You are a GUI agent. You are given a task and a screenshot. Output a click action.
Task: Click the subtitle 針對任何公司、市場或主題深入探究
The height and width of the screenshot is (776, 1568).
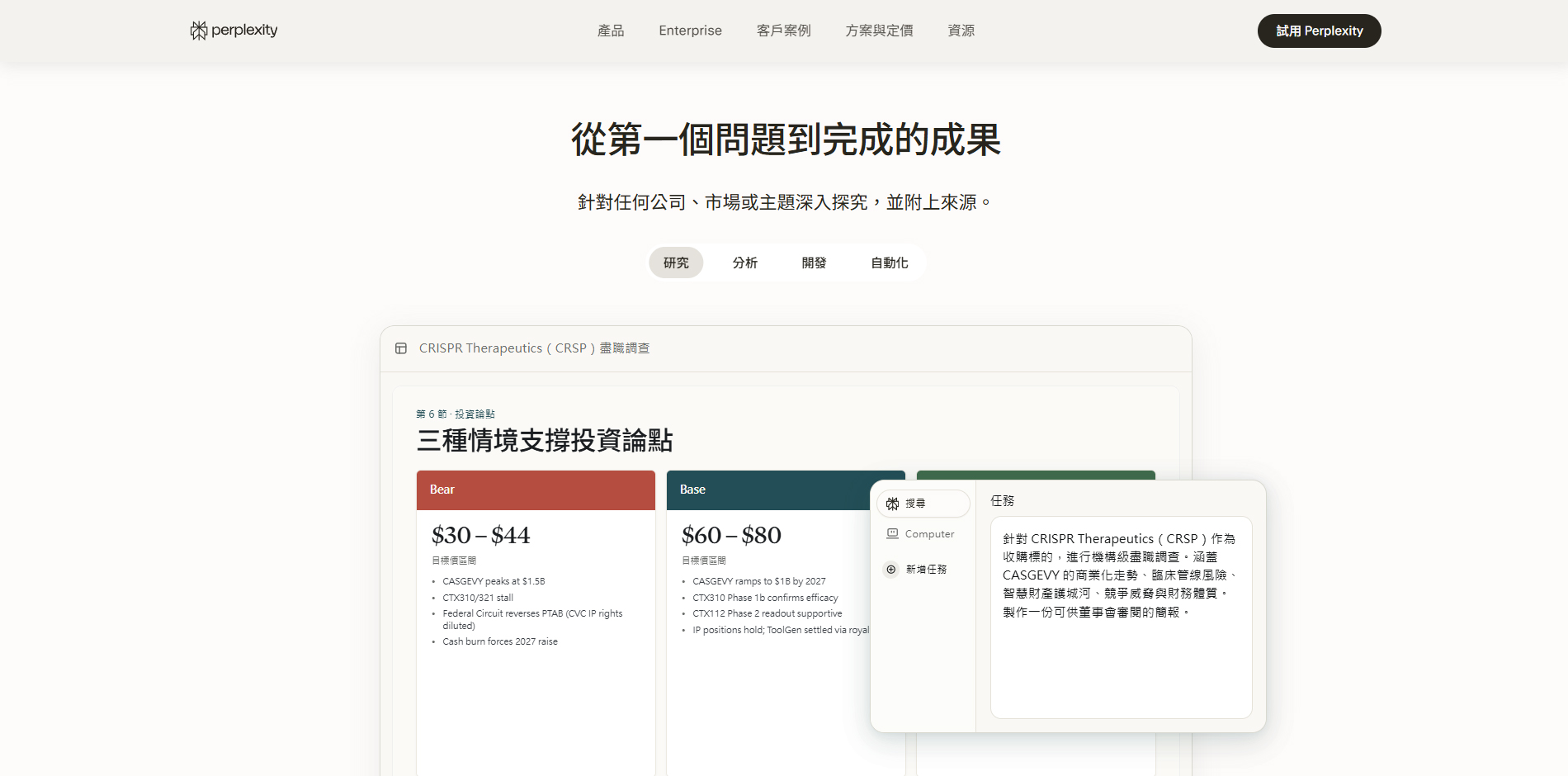point(784,202)
